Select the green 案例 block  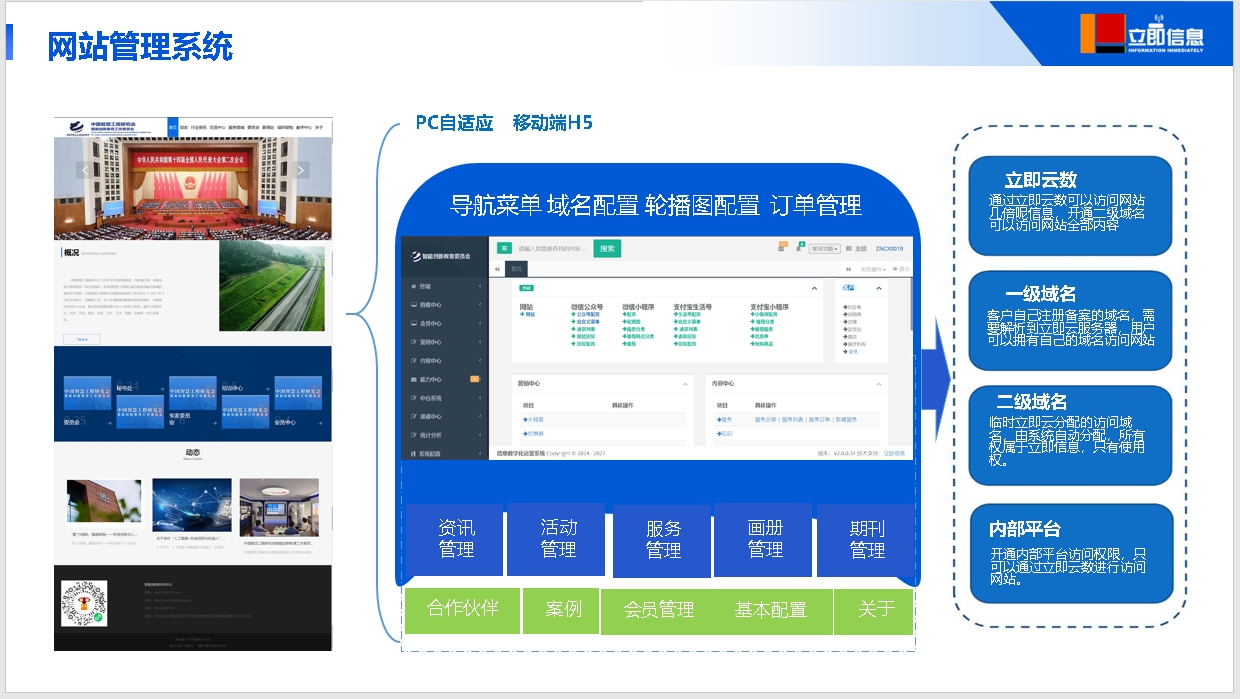561,610
